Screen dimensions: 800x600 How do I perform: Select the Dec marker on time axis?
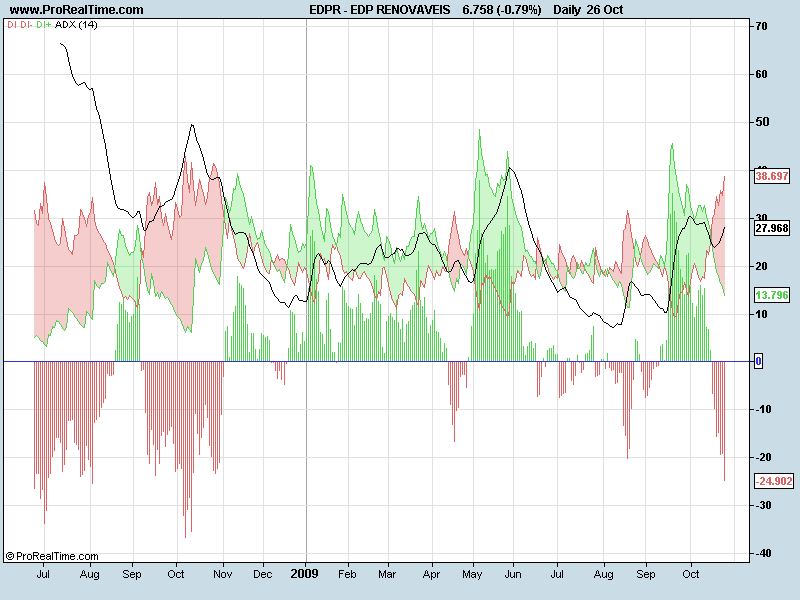coord(263,575)
